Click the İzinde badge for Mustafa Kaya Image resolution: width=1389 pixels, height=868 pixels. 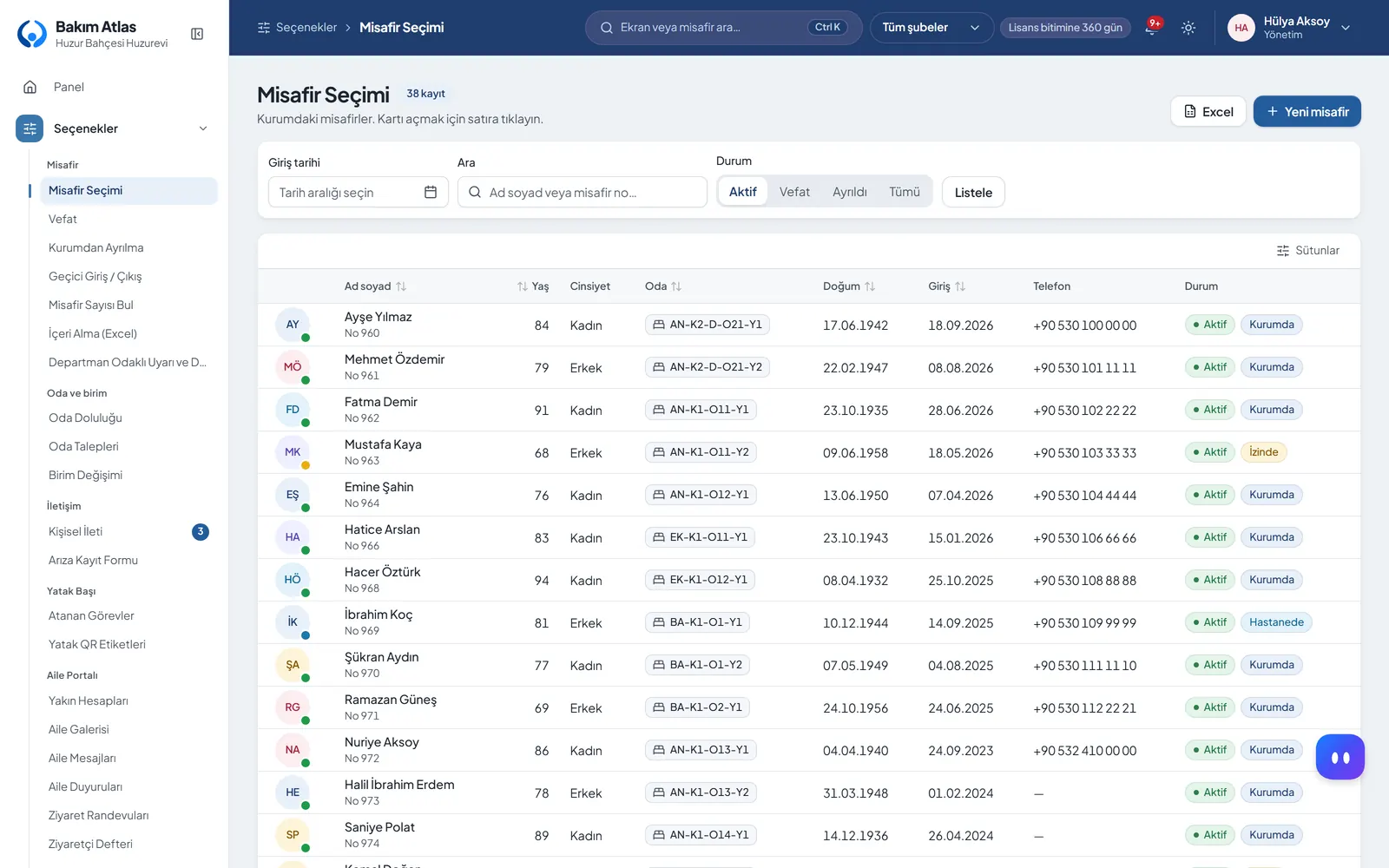click(x=1263, y=452)
